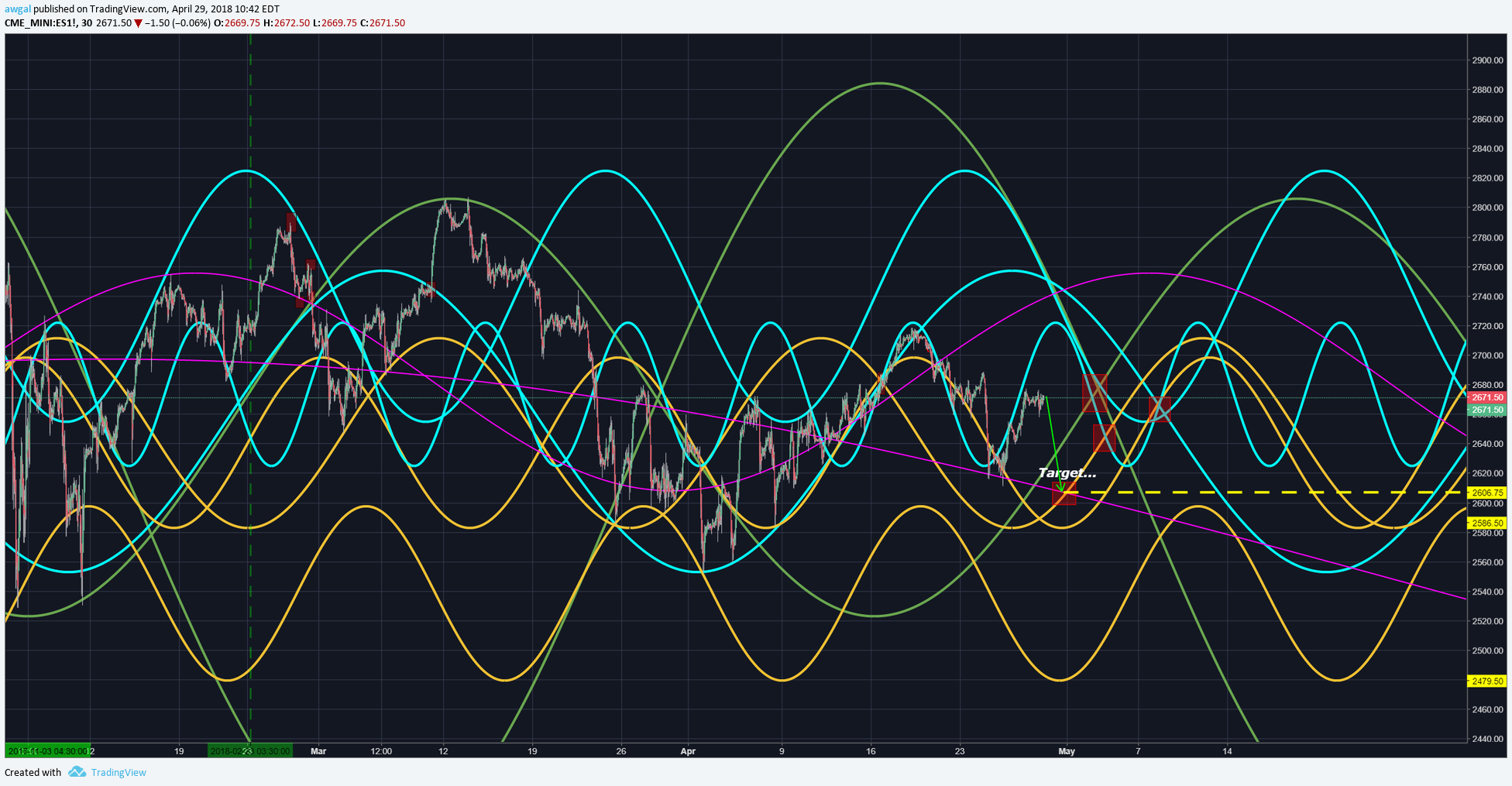Image resolution: width=1512 pixels, height=786 pixels.
Task: Click the green arrow pointing to target
Action: (1053, 444)
